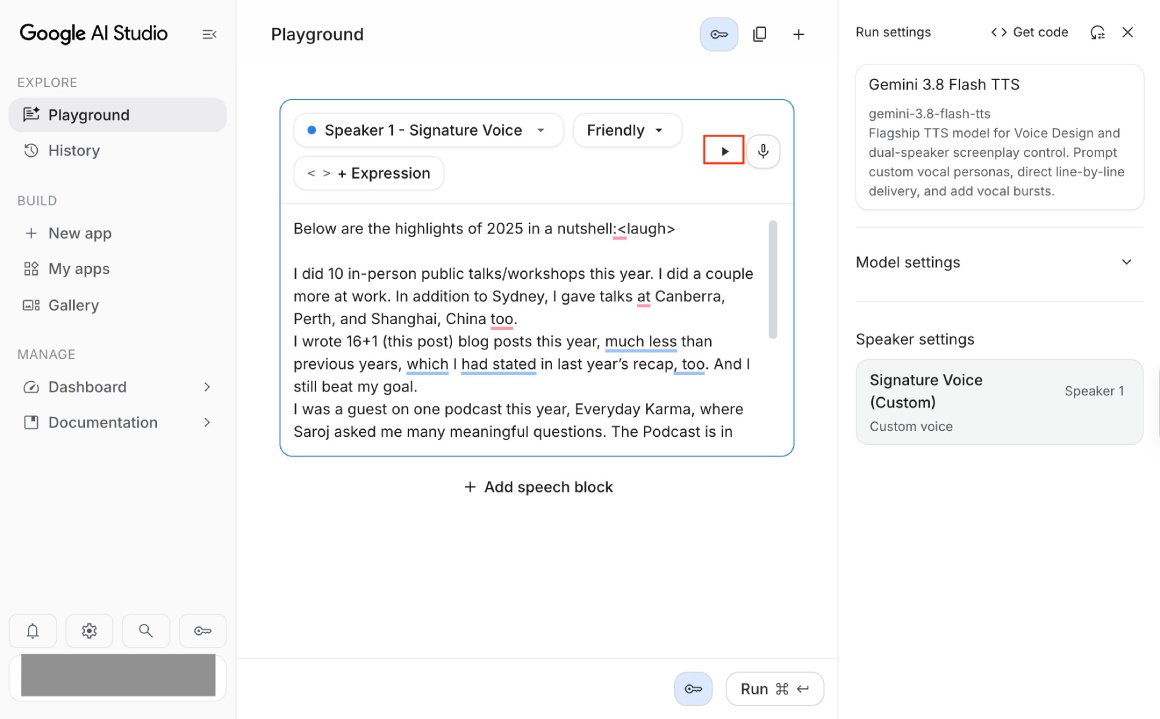1160x719 pixels.
Task: Open Playground in the sidebar
Action: pyautogui.click(x=118, y=115)
